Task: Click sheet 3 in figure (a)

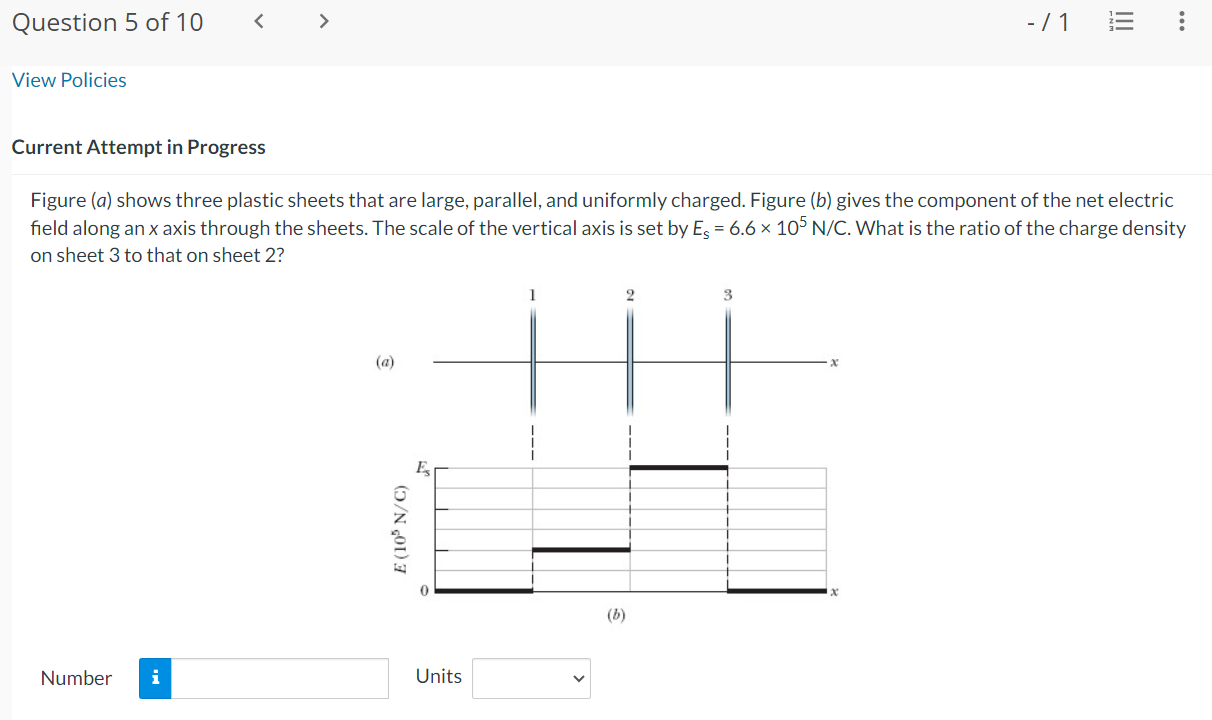Action: coord(727,362)
